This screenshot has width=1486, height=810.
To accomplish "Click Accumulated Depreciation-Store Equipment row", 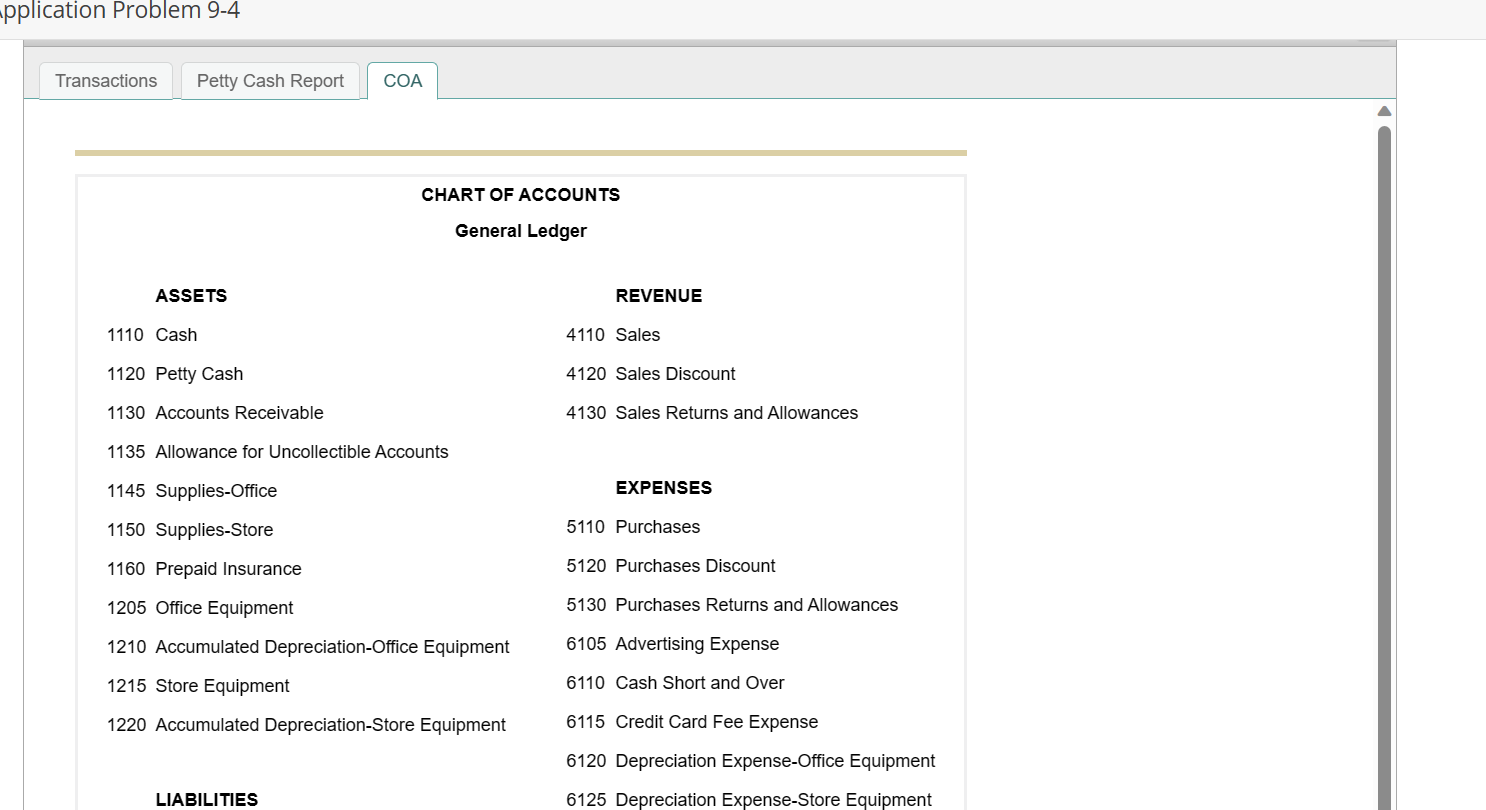I will coord(306,725).
